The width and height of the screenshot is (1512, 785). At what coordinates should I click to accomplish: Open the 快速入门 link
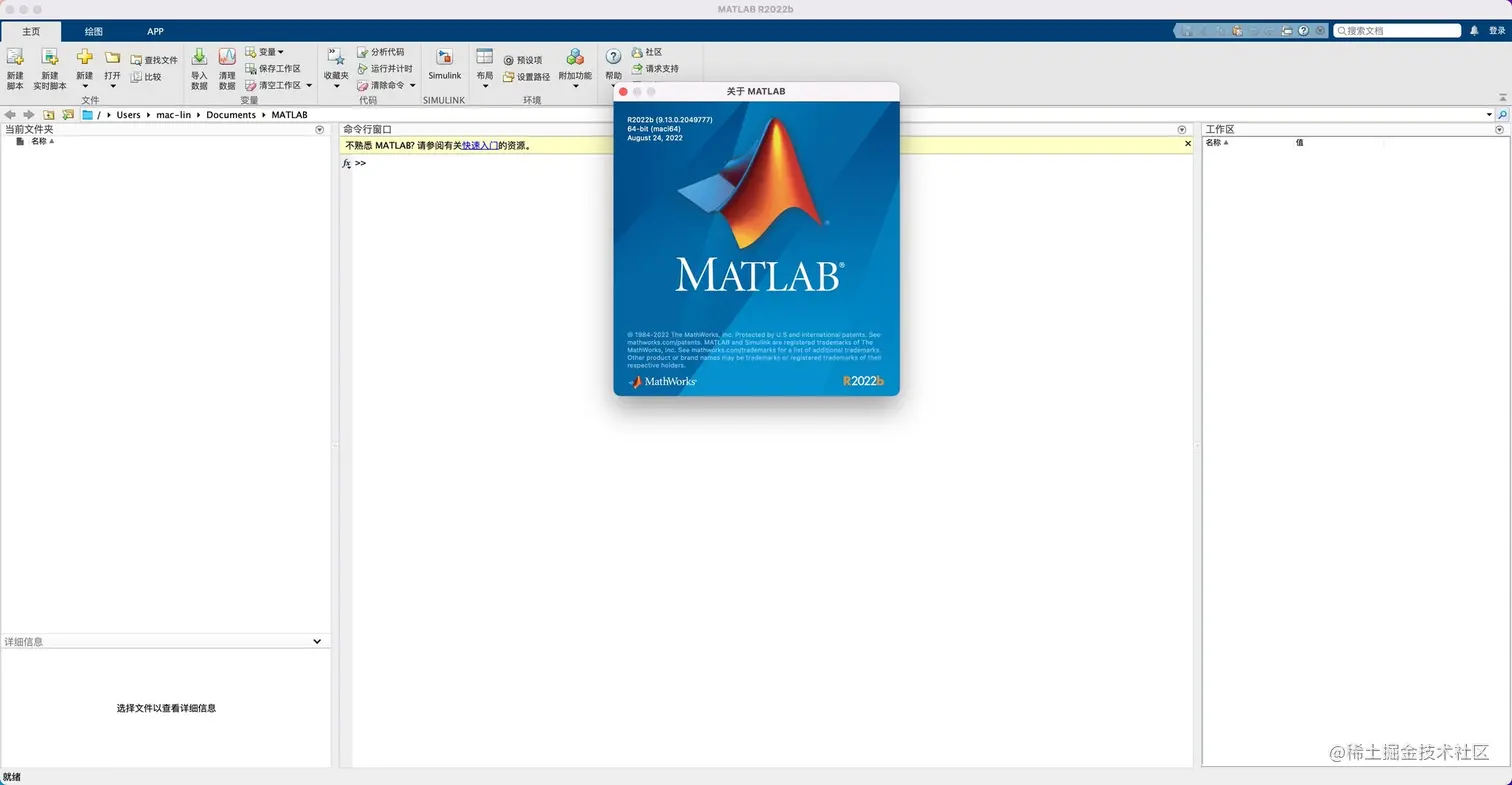pyautogui.click(x=480, y=146)
